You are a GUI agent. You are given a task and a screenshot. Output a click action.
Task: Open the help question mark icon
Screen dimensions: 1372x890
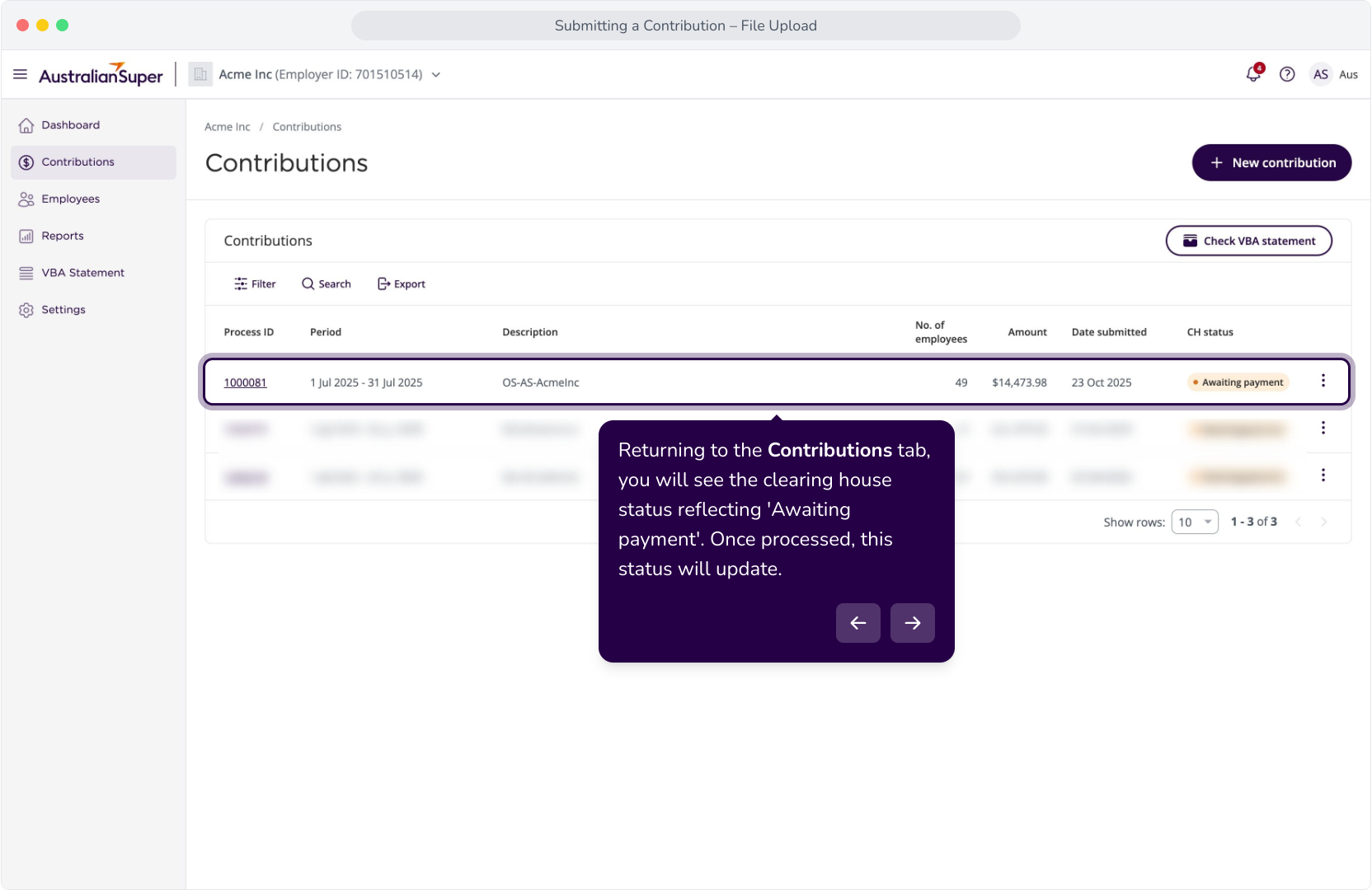(1287, 74)
